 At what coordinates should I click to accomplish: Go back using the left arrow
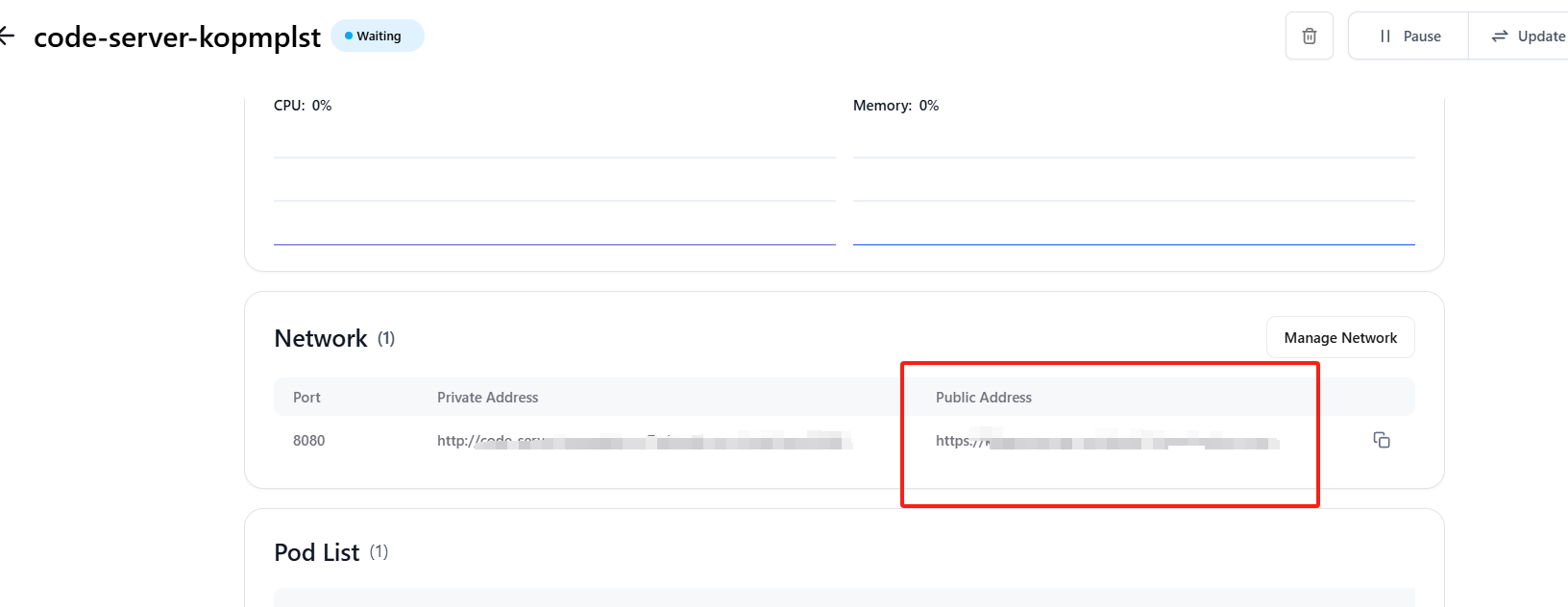point(7,36)
